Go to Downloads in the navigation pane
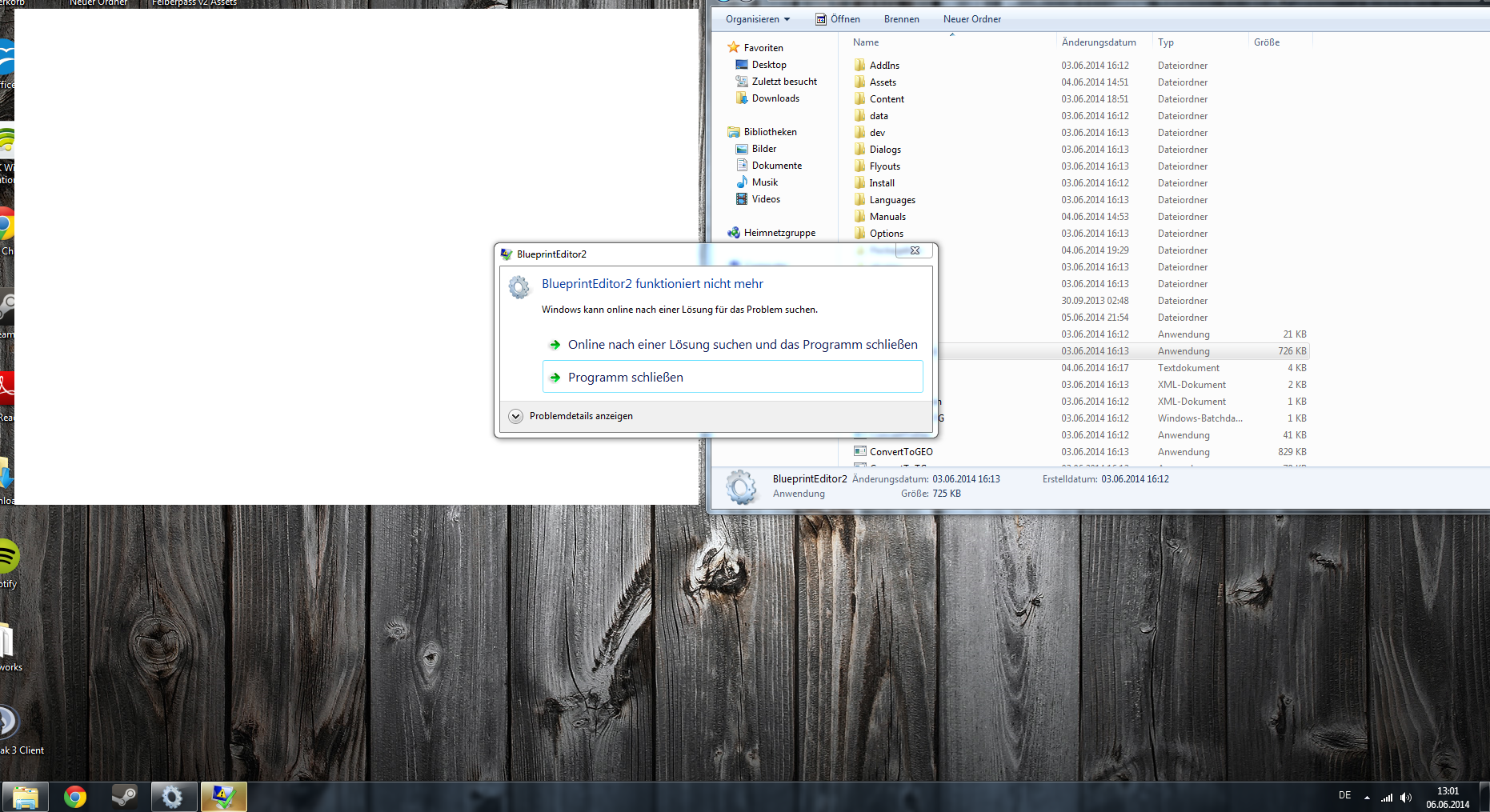1490x812 pixels. pos(767,98)
